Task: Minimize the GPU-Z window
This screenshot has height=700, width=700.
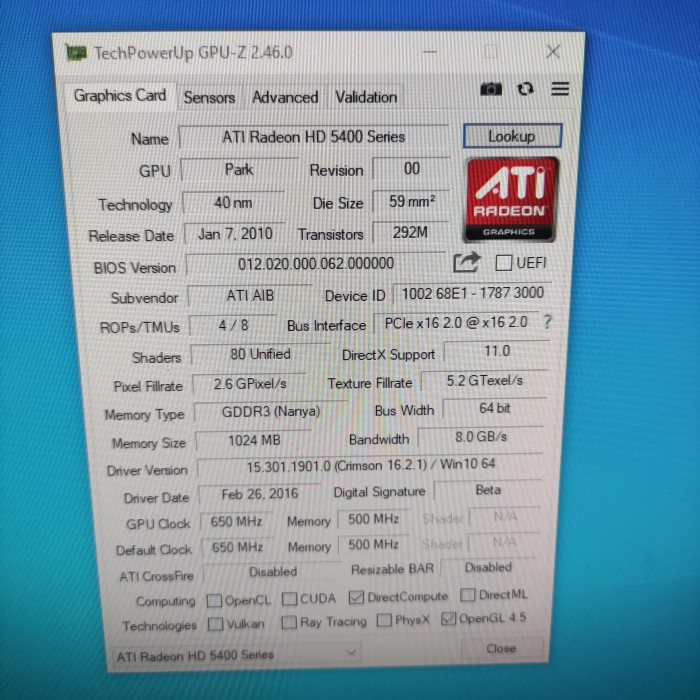Action: (429, 52)
